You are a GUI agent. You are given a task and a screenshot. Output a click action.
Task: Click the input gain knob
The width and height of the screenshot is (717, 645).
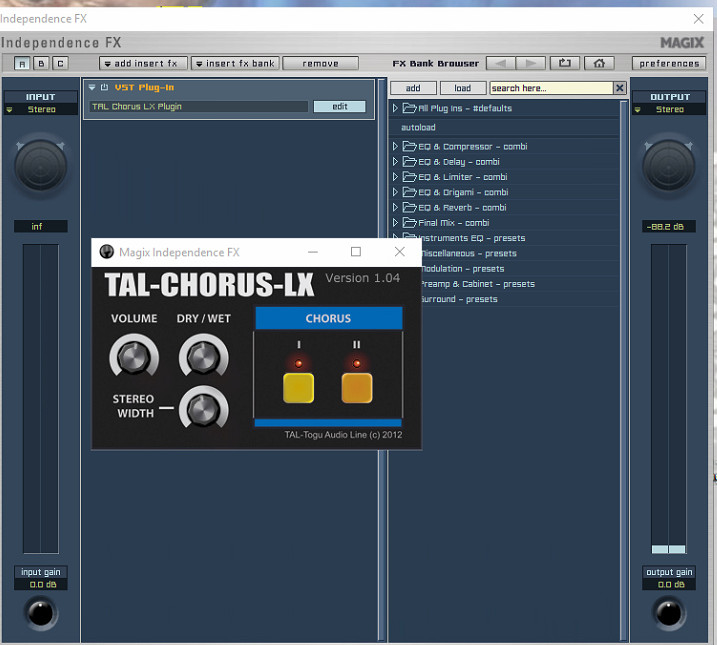[x=41, y=613]
